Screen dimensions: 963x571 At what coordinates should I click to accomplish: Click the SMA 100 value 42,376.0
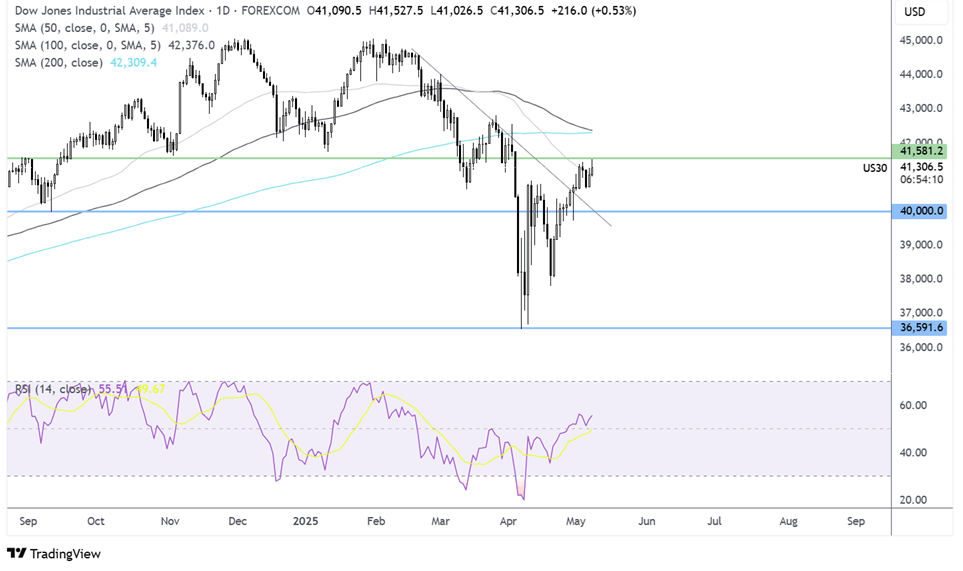point(192,45)
